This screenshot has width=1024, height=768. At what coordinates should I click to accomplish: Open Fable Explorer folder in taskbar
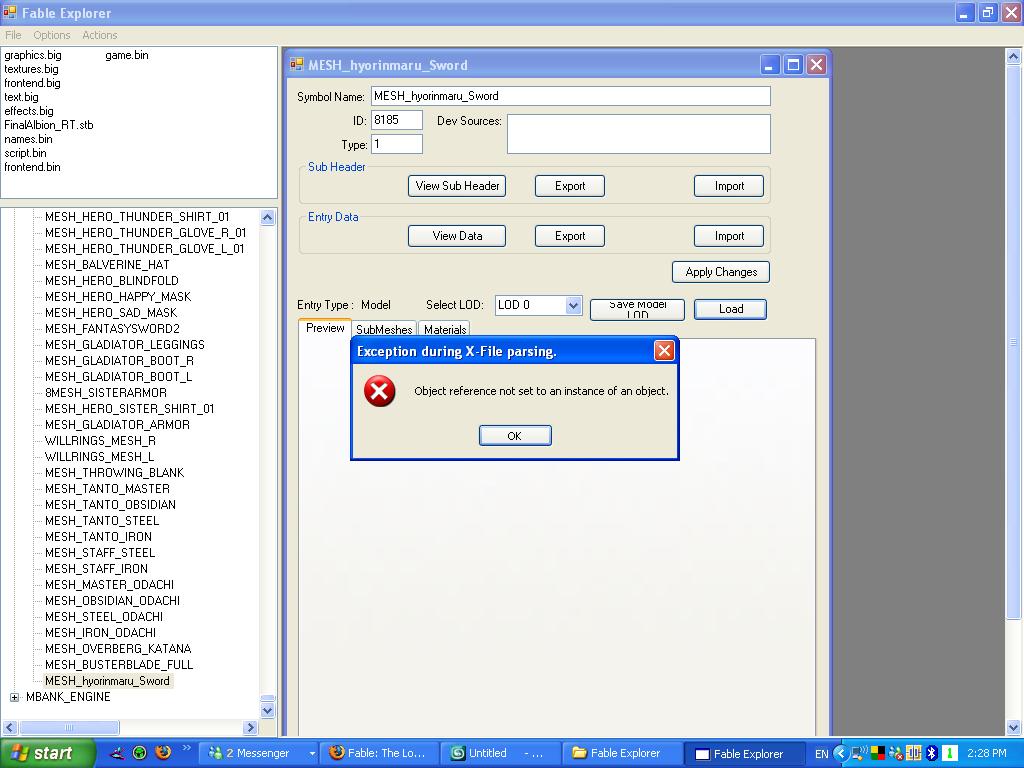coord(617,753)
